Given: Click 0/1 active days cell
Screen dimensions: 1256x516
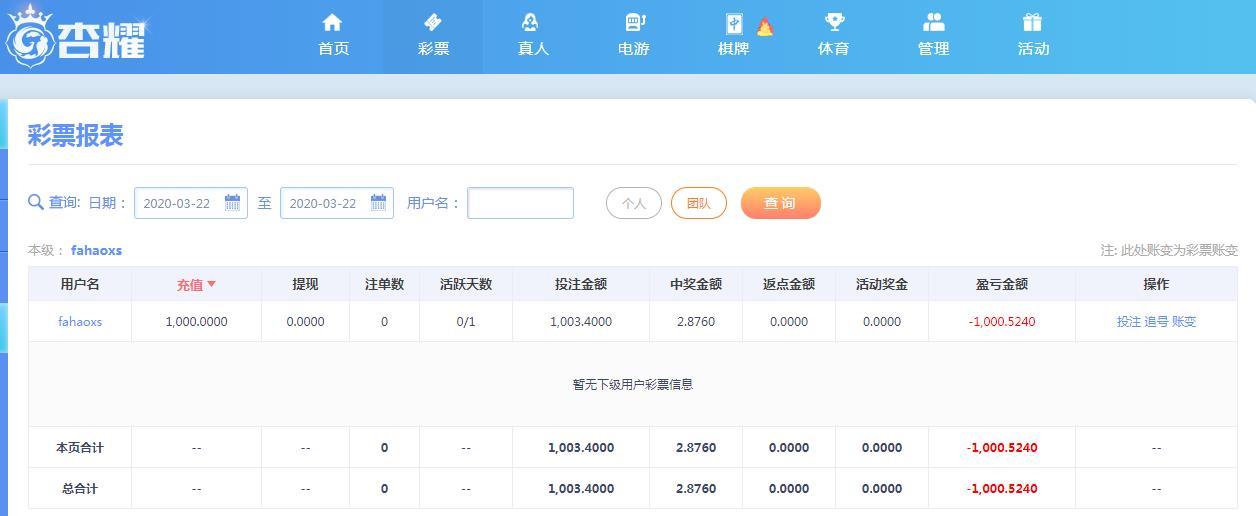Looking at the screenshot, I should coord(466,322).
